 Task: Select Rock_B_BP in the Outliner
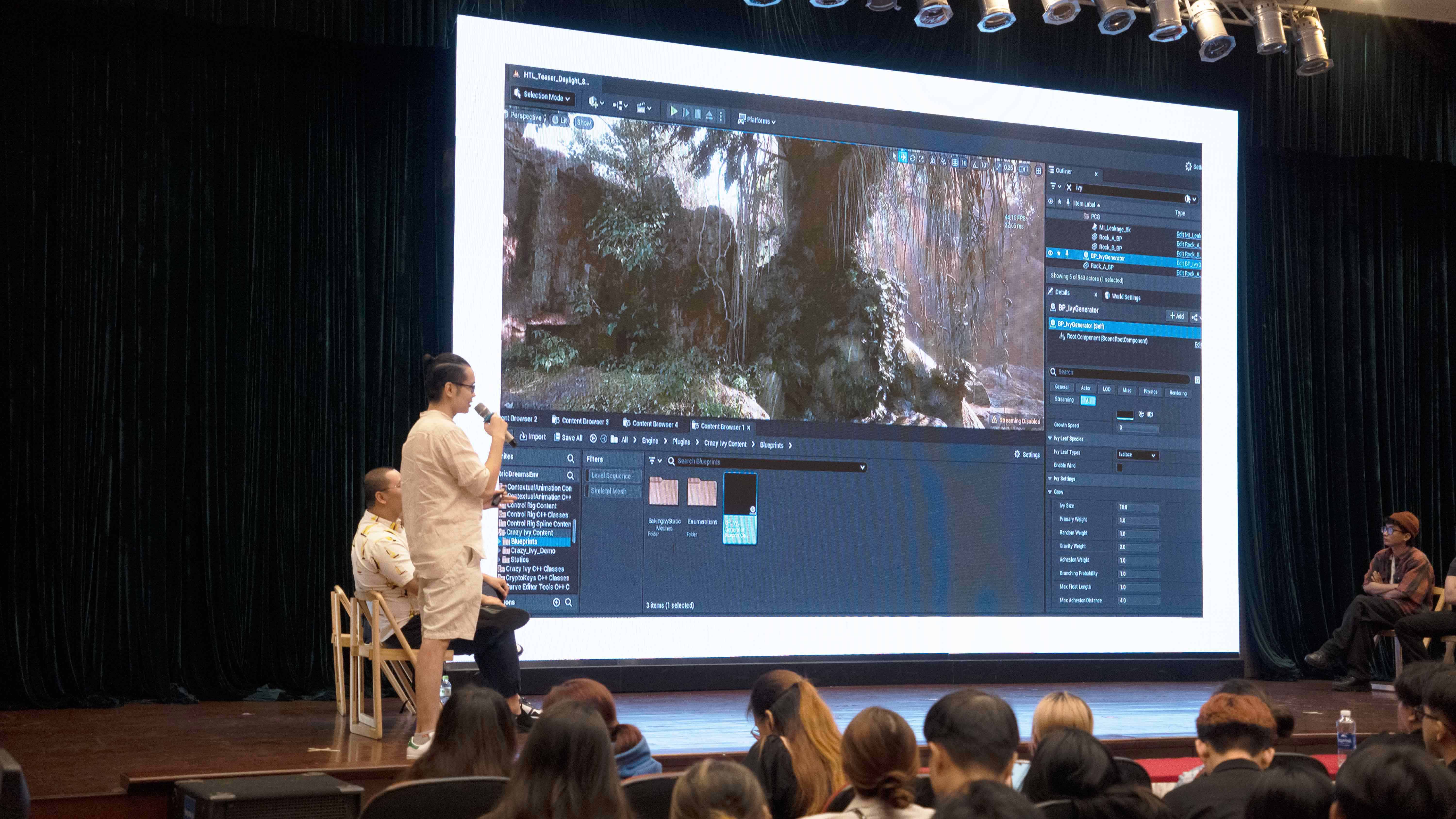pyautogui.click(x=1107, y=247)
